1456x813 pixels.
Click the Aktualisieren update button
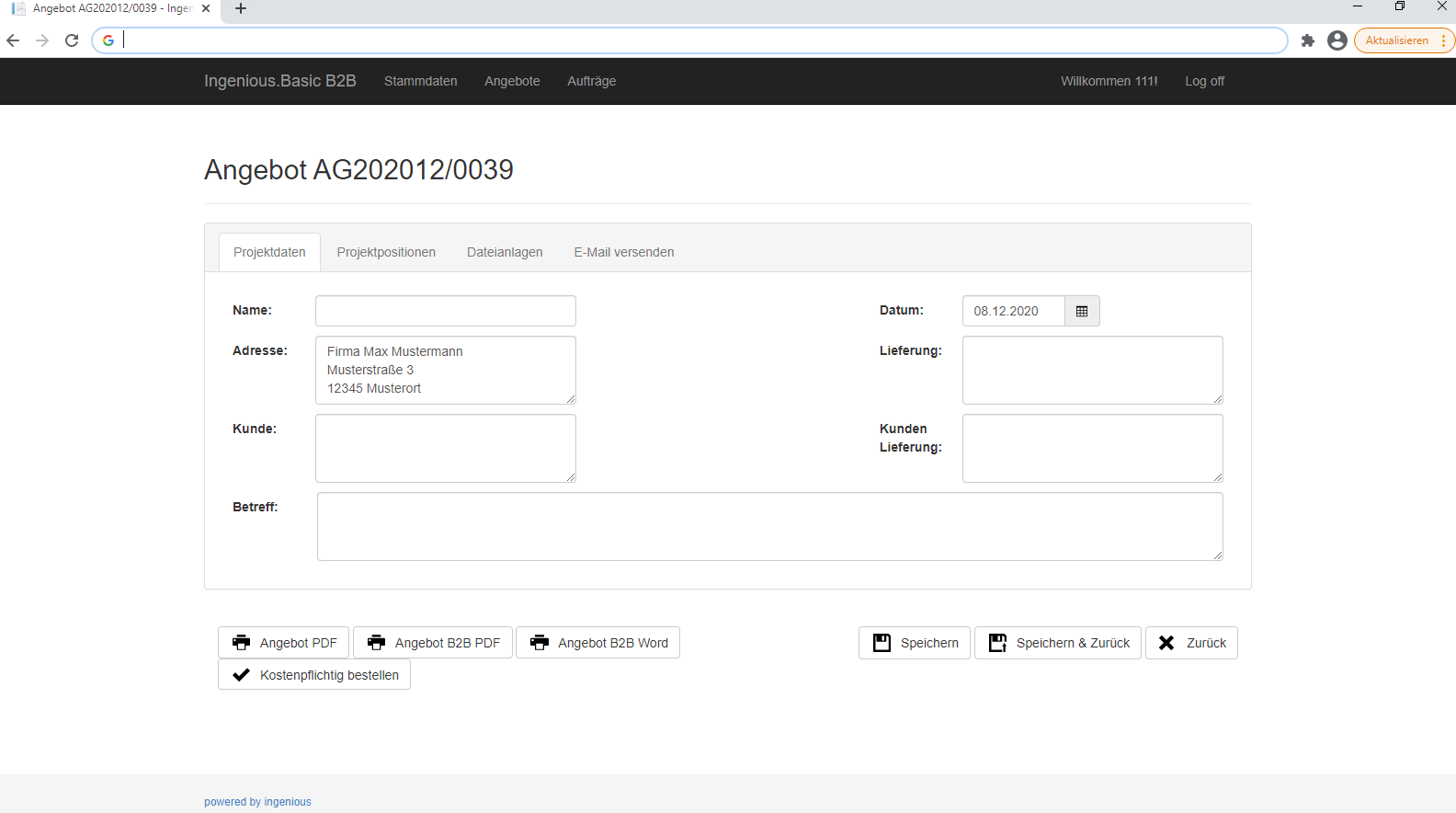tap(1404, 40)
